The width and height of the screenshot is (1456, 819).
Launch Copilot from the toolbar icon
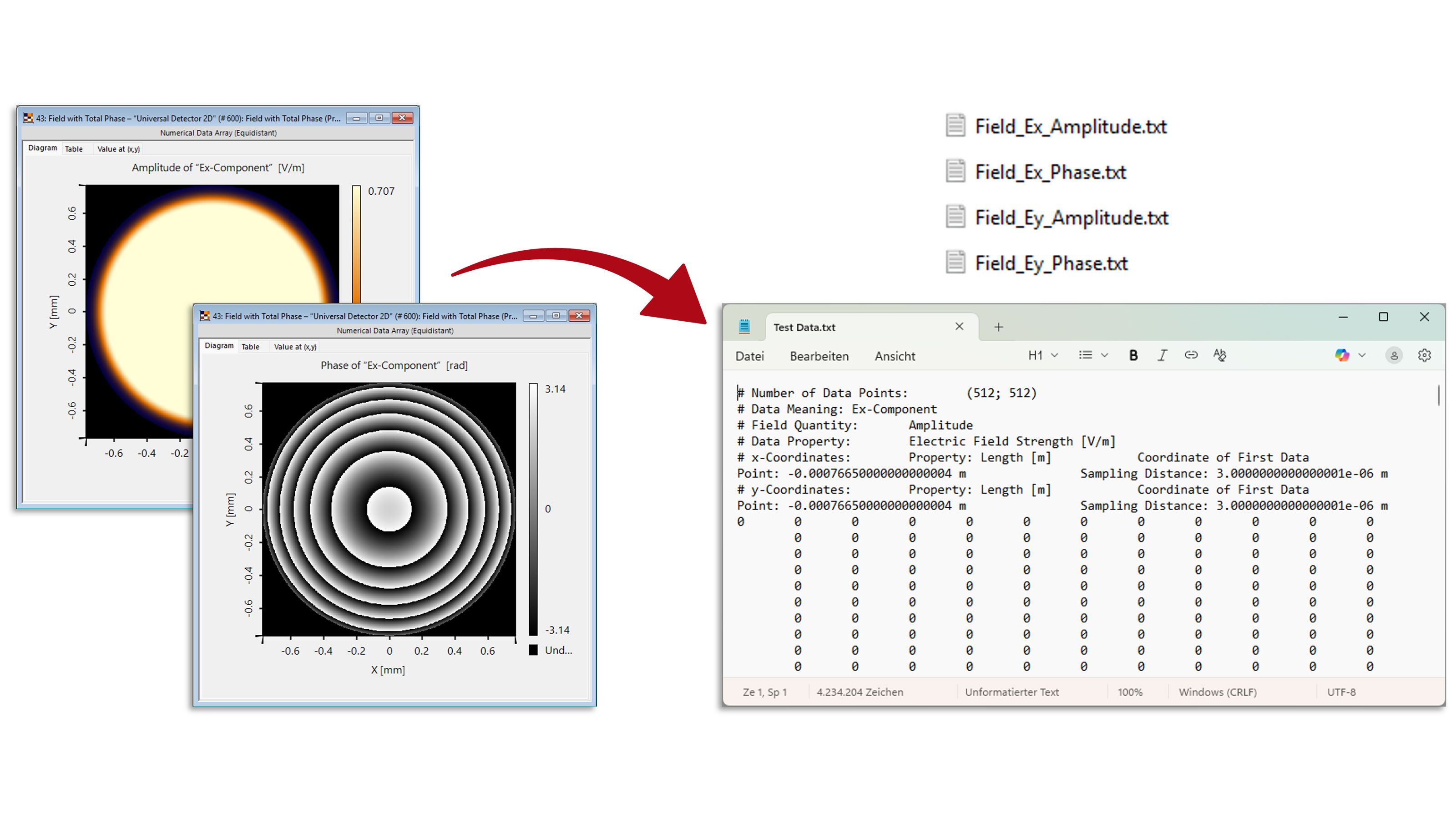[1342, 355]
